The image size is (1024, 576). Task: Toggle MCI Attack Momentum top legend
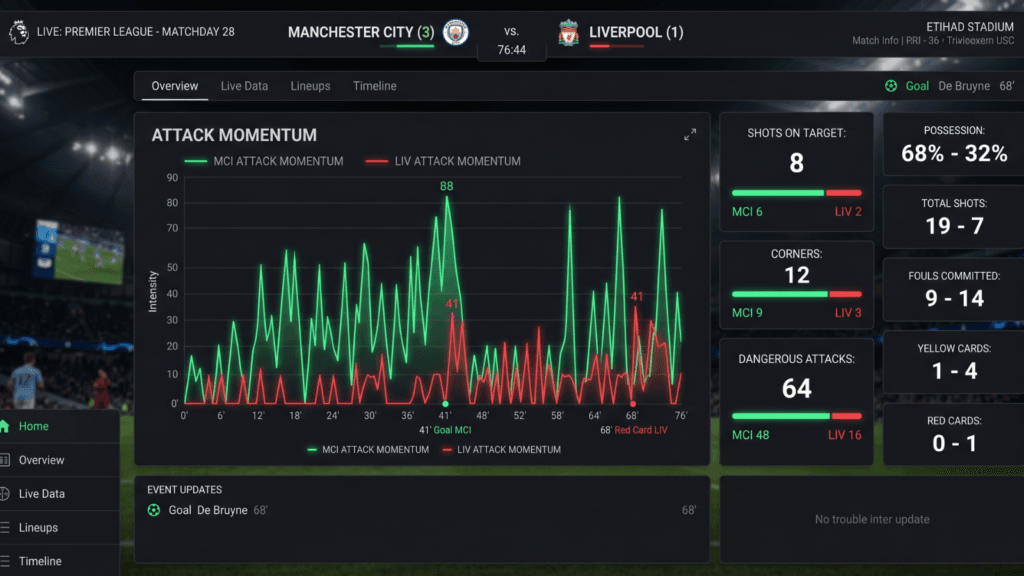click(x=264, y=161)
